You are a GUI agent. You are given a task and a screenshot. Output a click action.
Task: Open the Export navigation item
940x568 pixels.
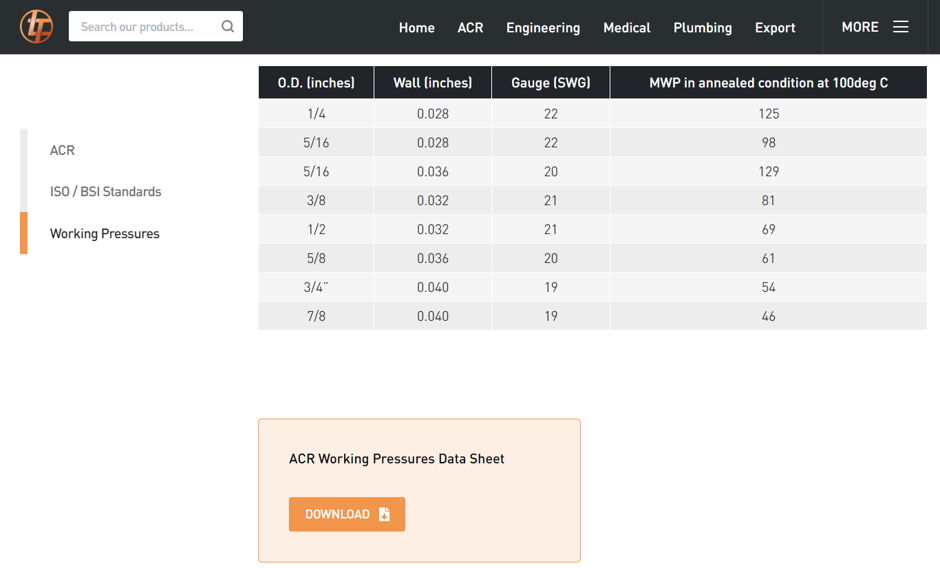pyautogui.click(x=775, y=28)
